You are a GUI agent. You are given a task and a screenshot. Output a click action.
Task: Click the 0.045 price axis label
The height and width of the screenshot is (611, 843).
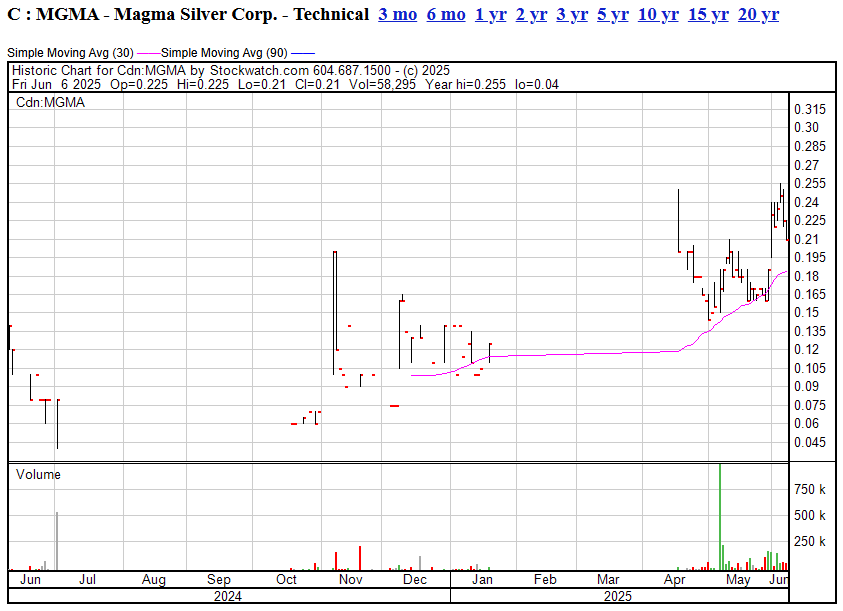(810, 442)
